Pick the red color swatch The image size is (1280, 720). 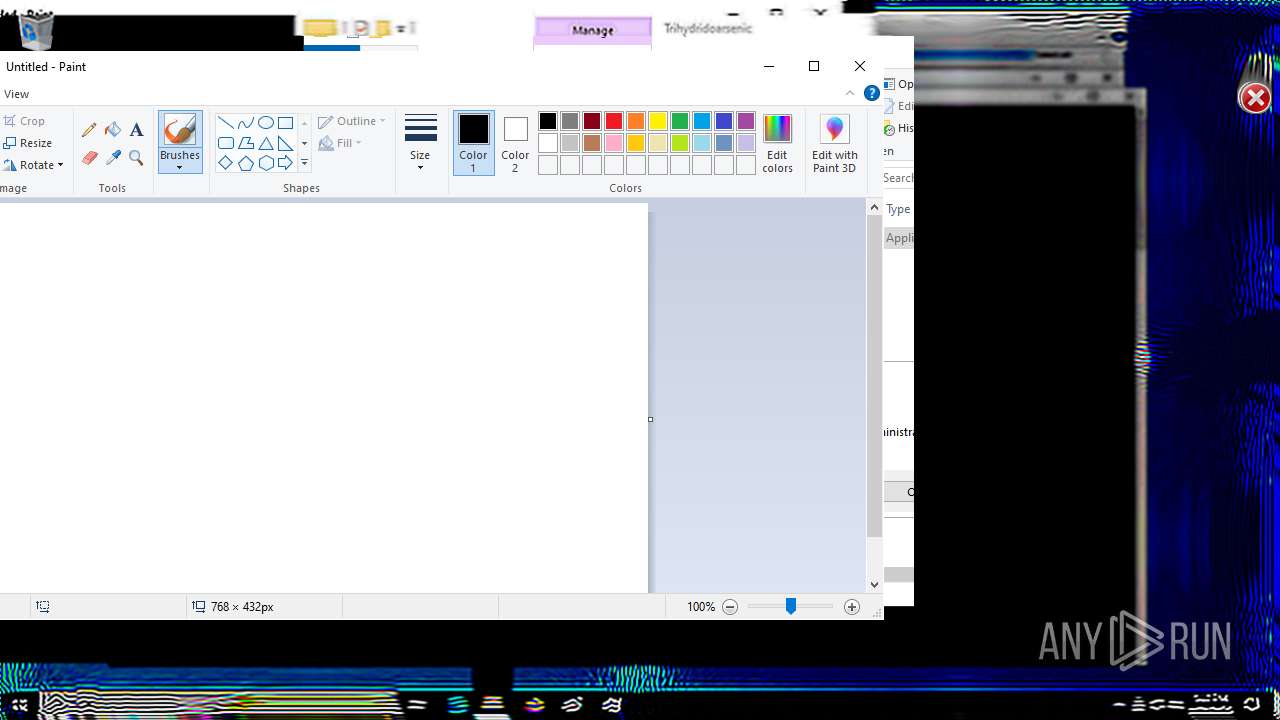pos(614,121)
